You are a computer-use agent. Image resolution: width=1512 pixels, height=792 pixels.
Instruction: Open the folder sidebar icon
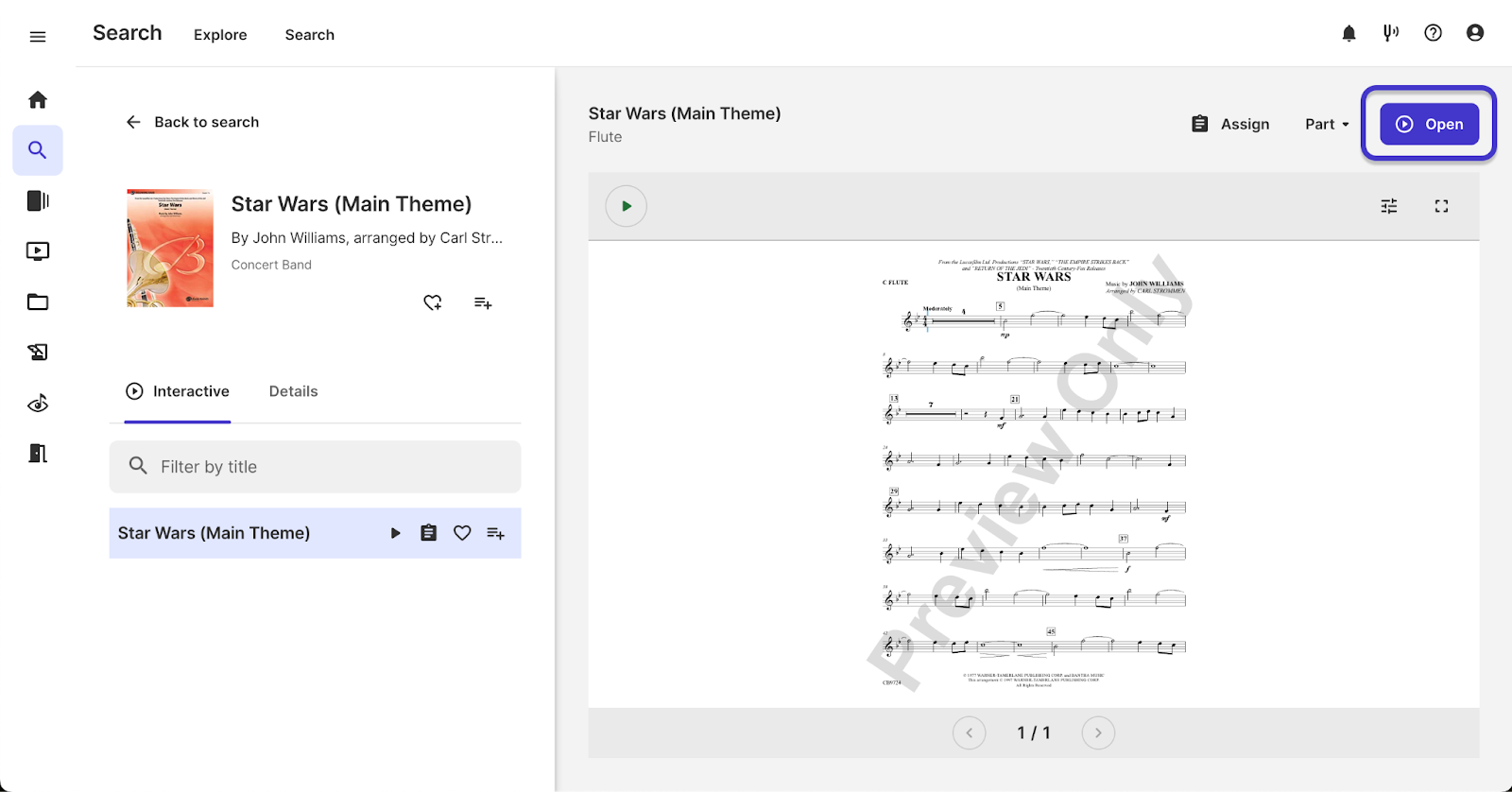[x=38, y=302]
